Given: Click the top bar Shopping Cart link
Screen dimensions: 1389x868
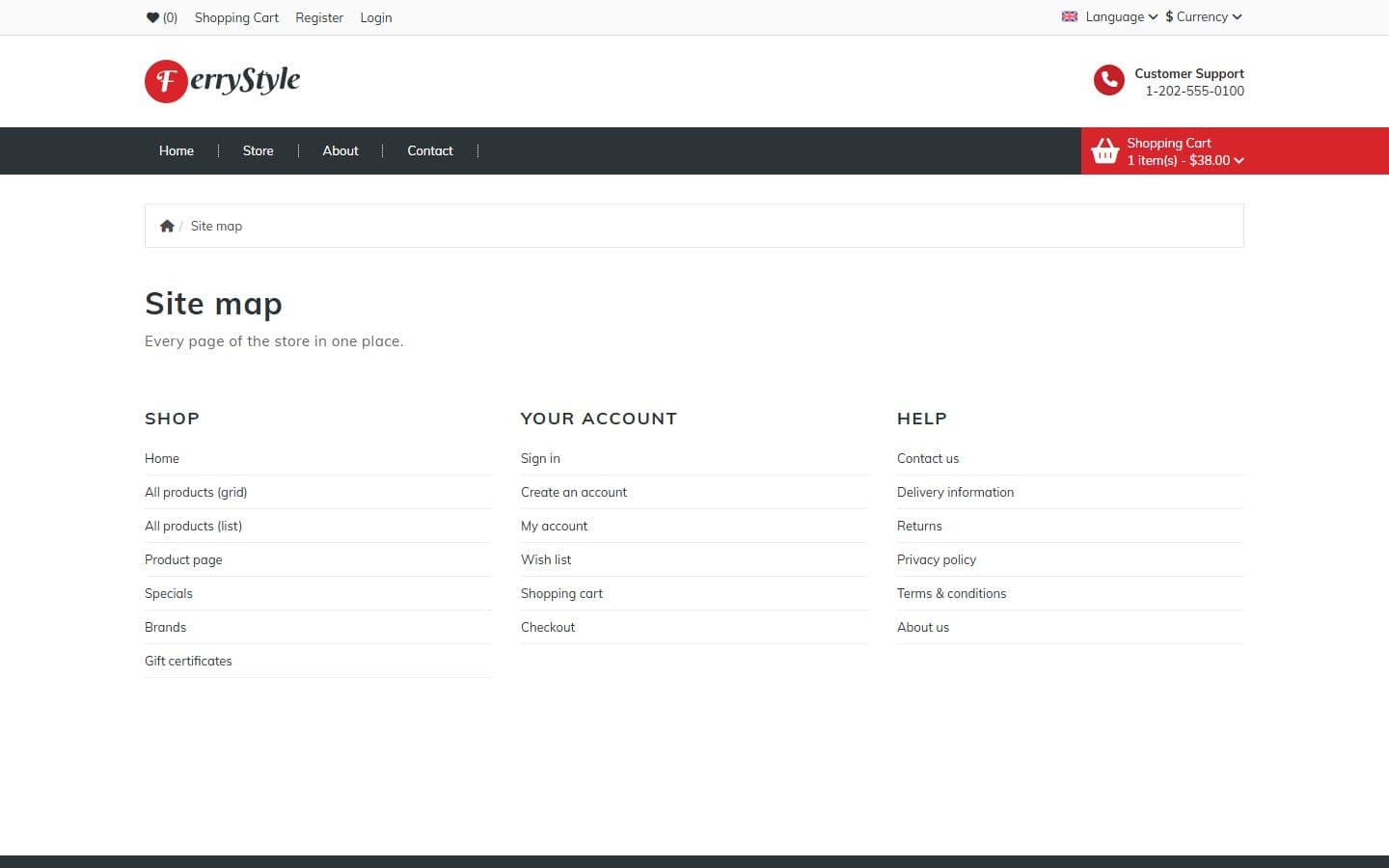Looking at the screenshot, I should pos(236,17).
